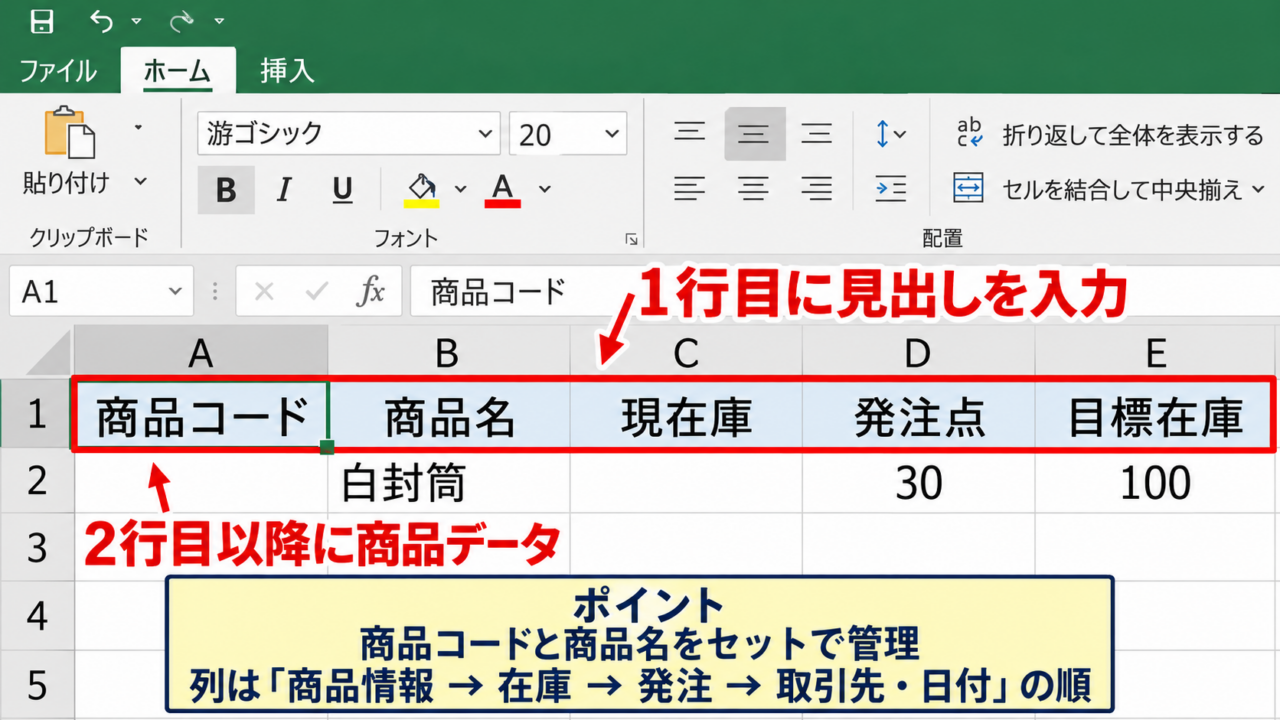This screenshot has height=720, width=1280.
Task: Center text horizontally icon
Action: [x=754, y=188]
